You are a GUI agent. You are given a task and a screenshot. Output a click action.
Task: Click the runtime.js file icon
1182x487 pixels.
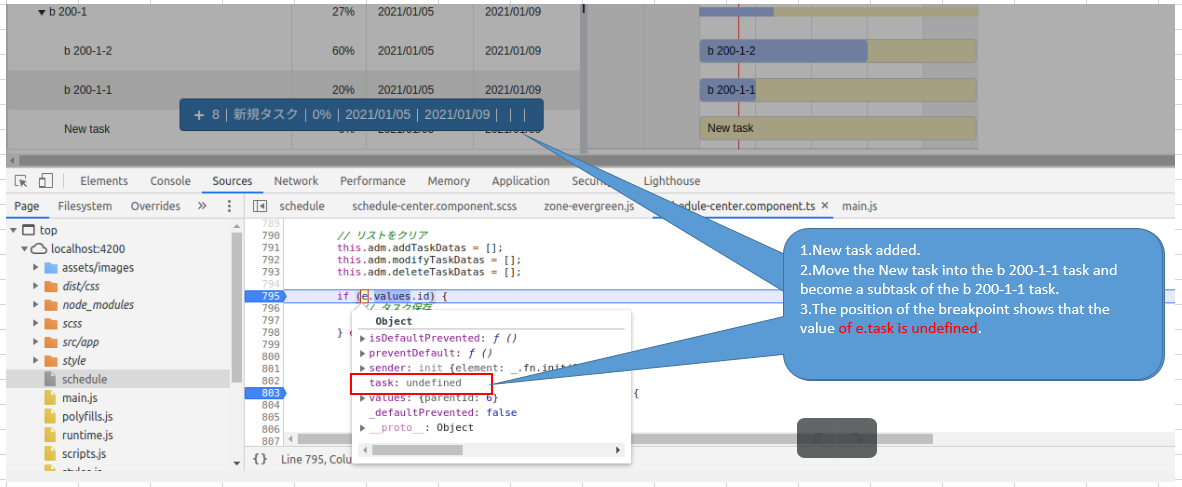[51, 435]
